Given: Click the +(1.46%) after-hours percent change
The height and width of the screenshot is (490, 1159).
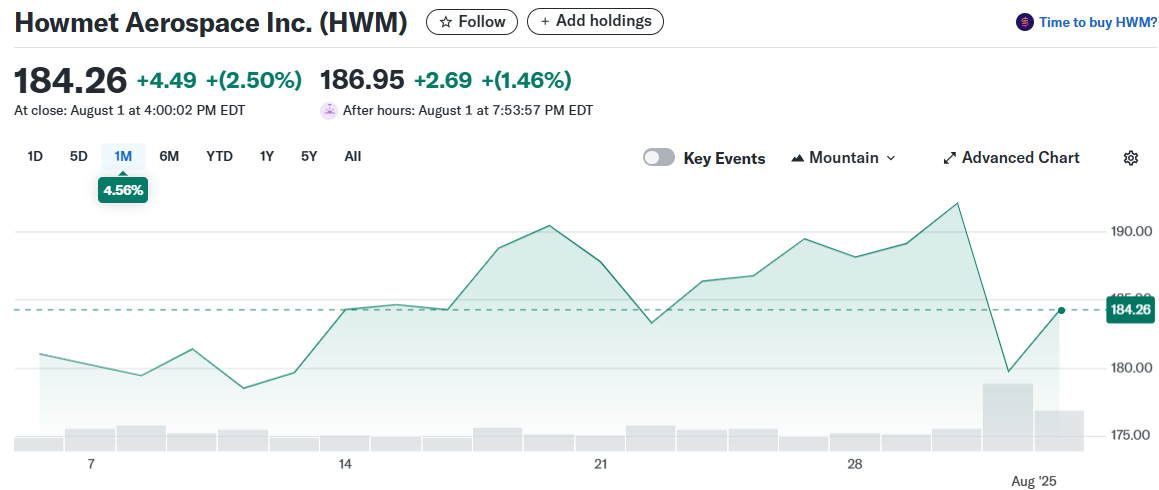Looking at the screenshot, I should click(526, 80).
